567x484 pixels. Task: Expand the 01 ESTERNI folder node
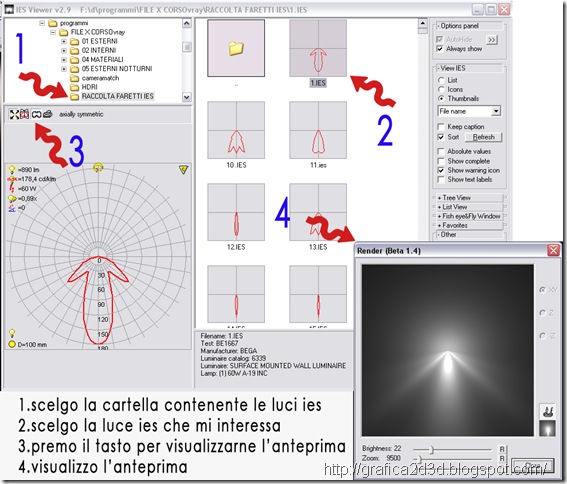64,41
